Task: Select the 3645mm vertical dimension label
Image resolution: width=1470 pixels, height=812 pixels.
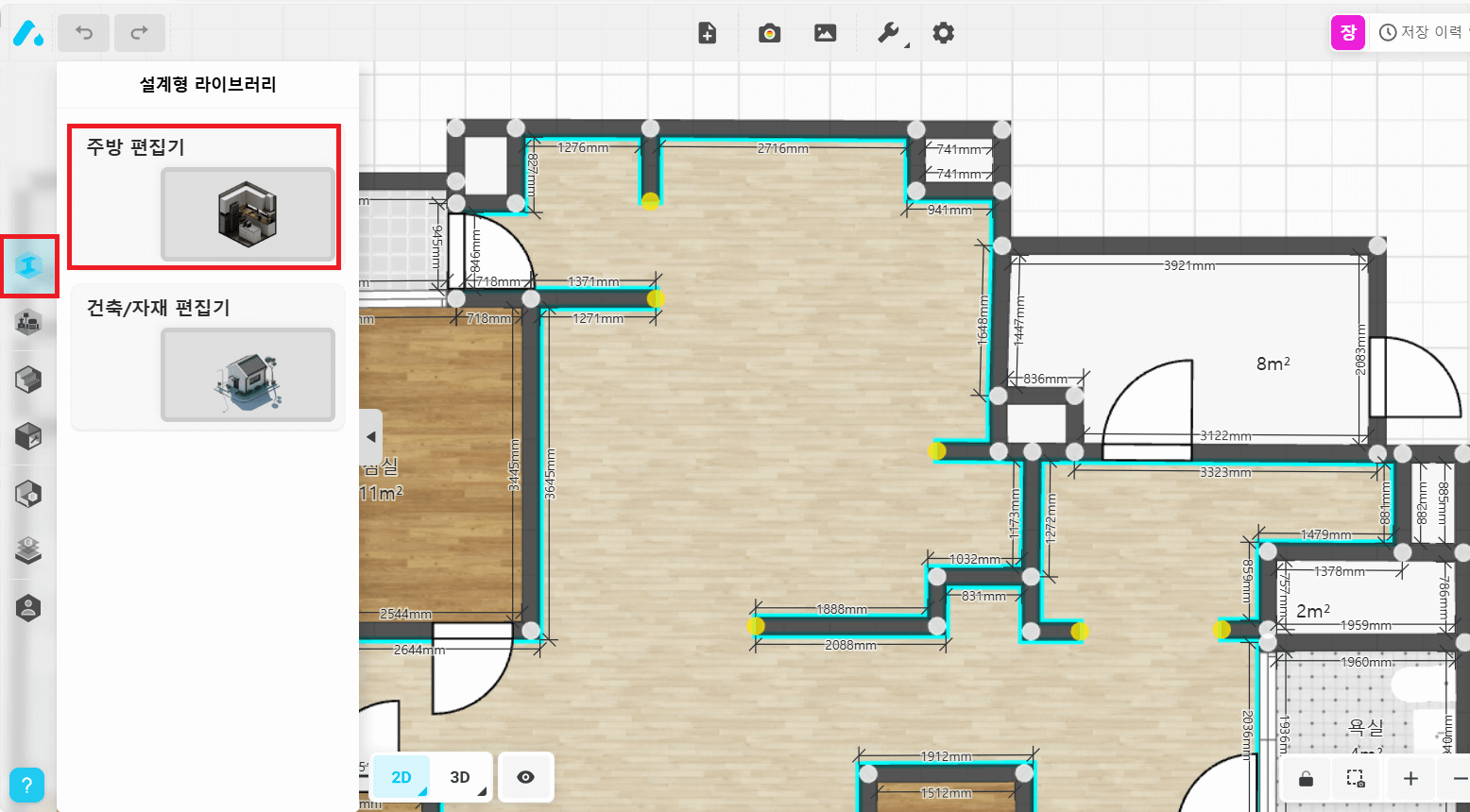Action: [x=550, y=473]
